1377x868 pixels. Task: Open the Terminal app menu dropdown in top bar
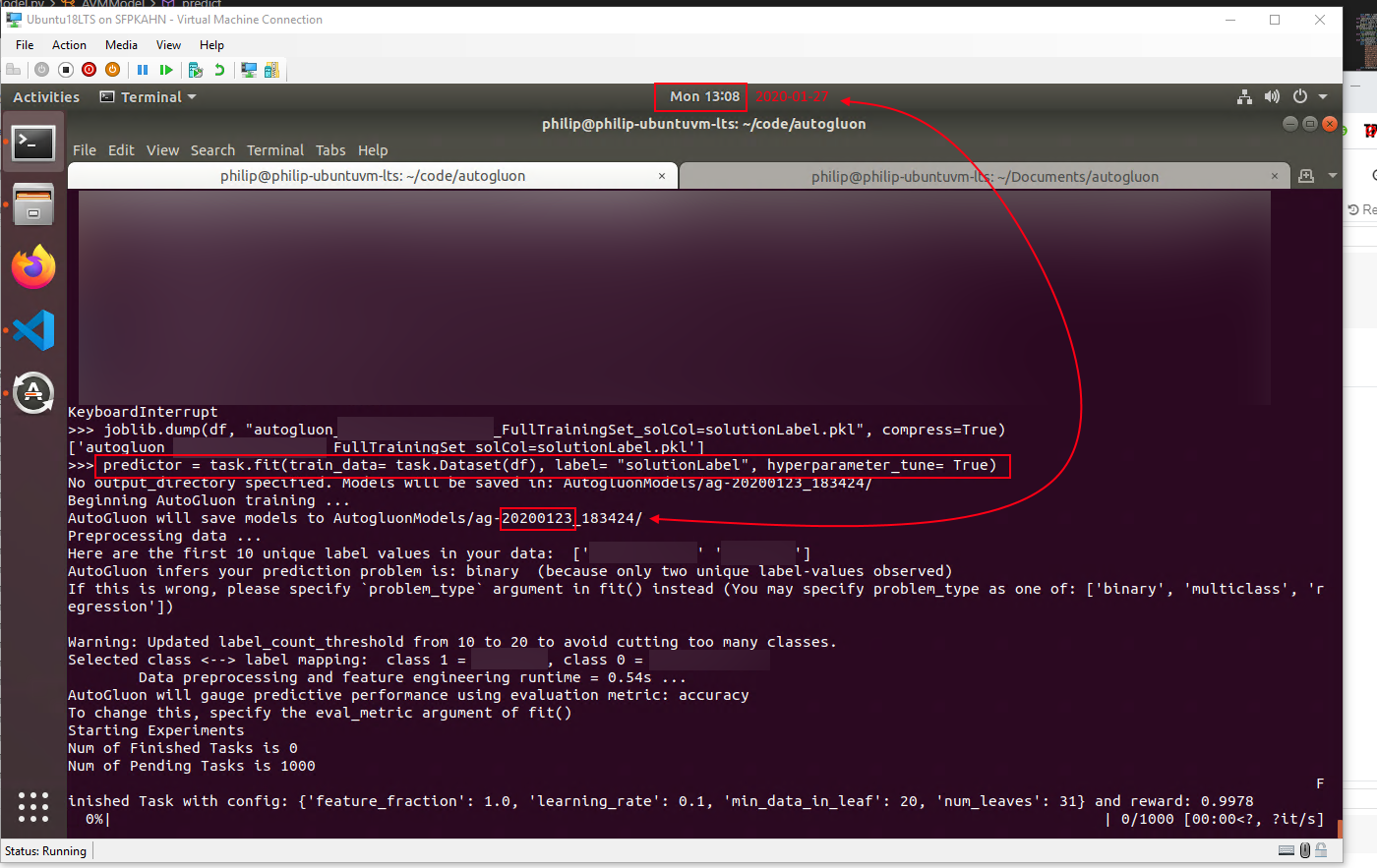(148, 96)
